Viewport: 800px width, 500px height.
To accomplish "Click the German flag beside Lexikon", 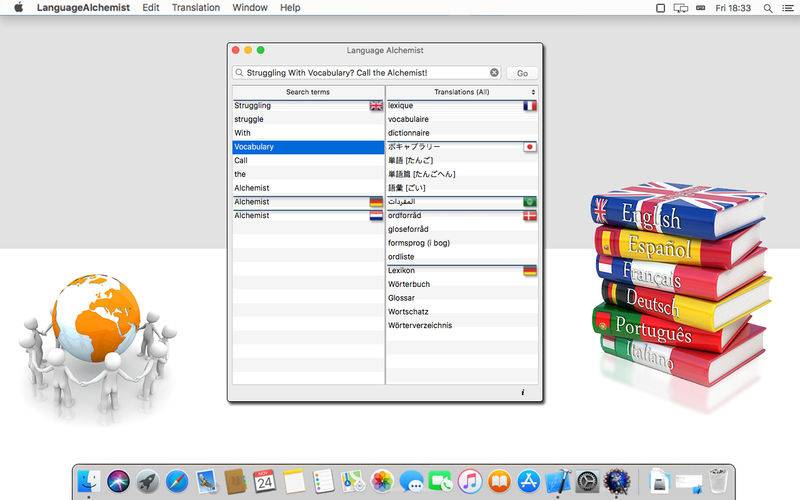I will click(530, 271).
